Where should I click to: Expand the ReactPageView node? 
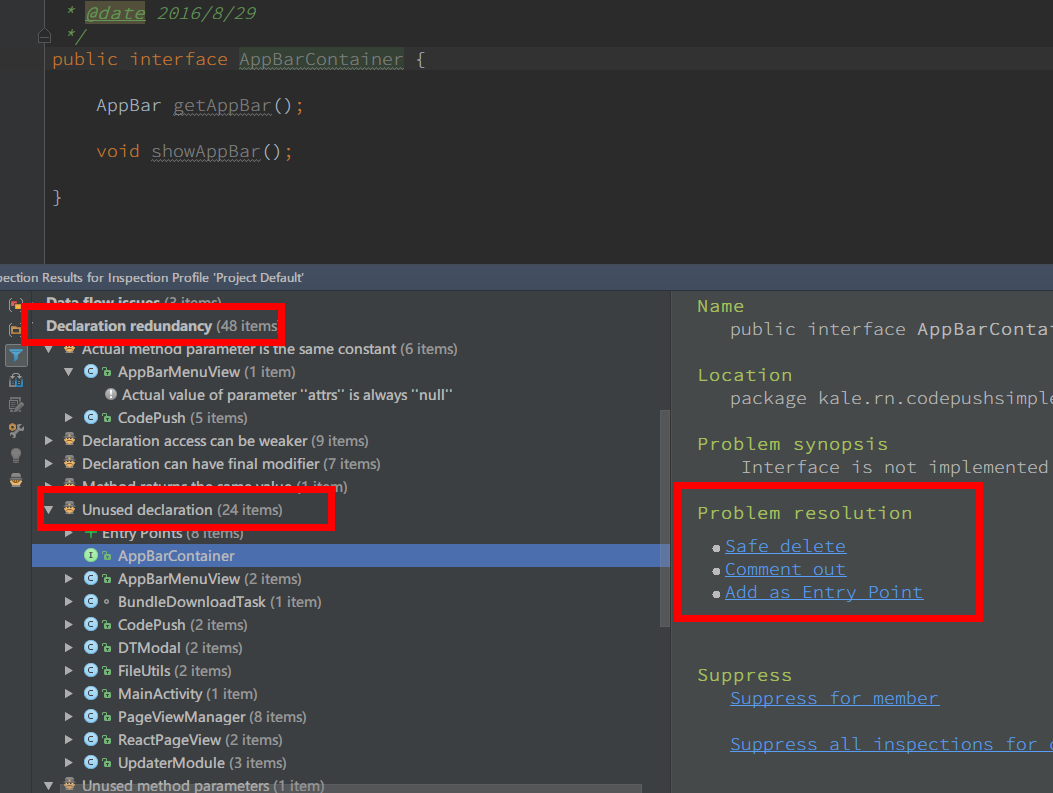68,740
